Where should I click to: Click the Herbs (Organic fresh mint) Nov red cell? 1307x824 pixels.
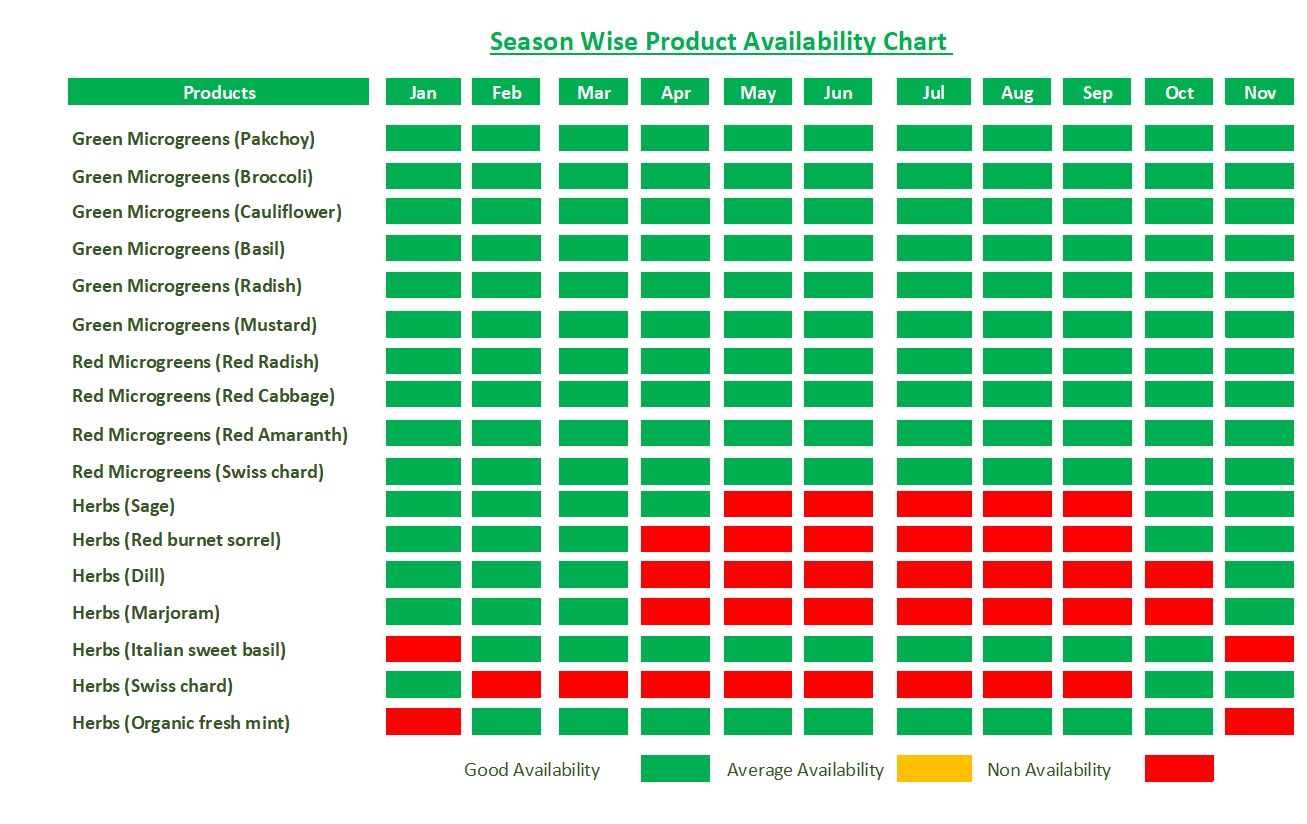1259,722
